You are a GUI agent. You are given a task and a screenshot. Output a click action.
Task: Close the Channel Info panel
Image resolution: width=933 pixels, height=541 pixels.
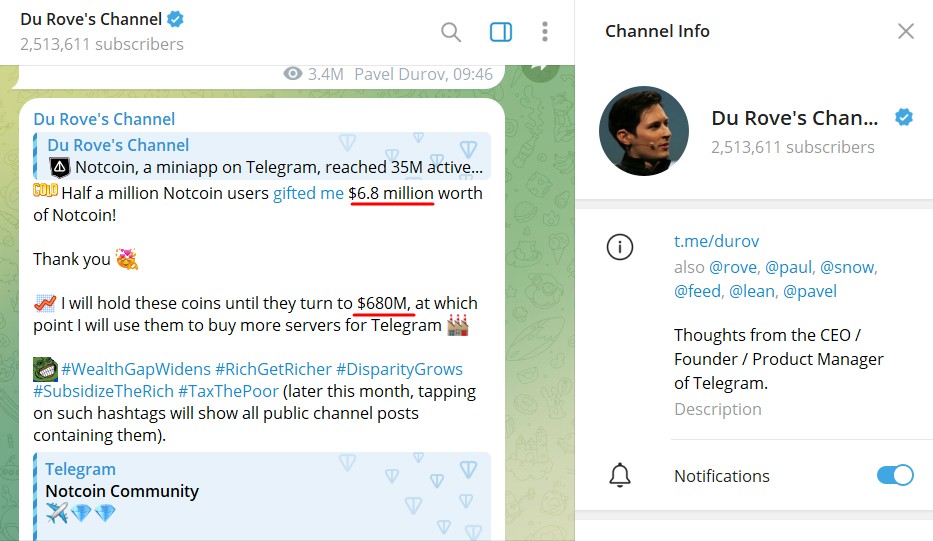[905, 31]
